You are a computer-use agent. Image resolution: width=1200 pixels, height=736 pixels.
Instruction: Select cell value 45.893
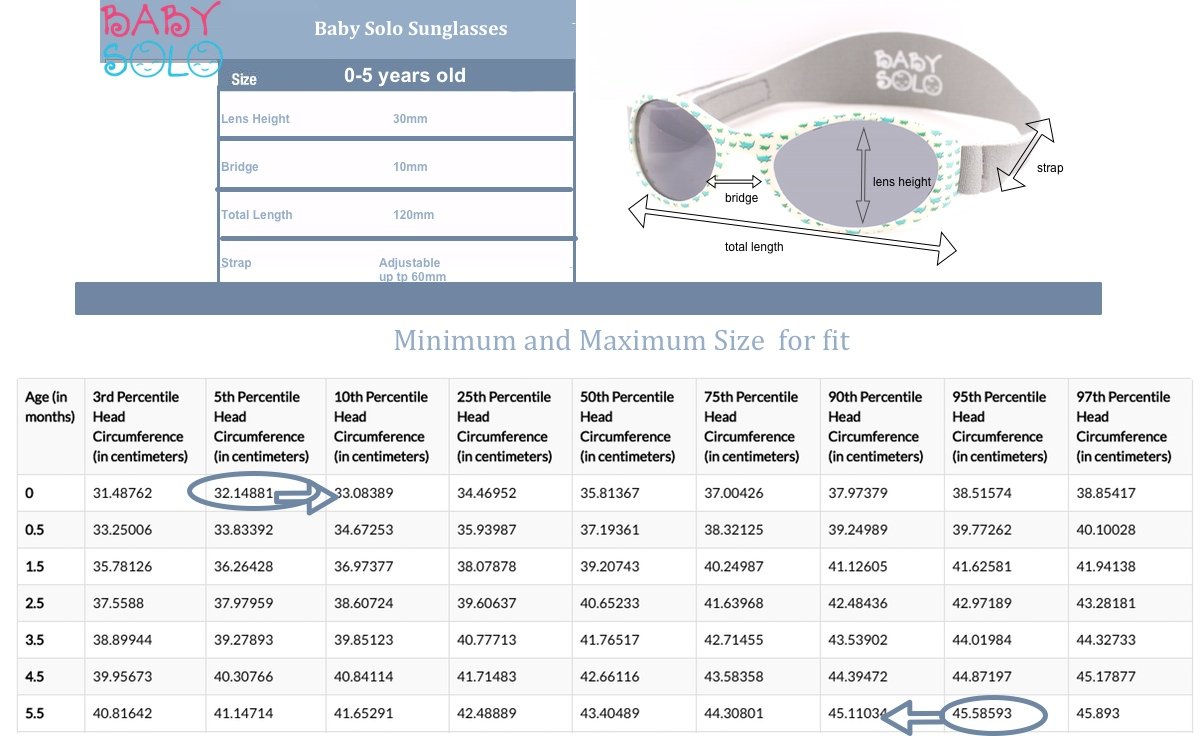coord(1098,714)
